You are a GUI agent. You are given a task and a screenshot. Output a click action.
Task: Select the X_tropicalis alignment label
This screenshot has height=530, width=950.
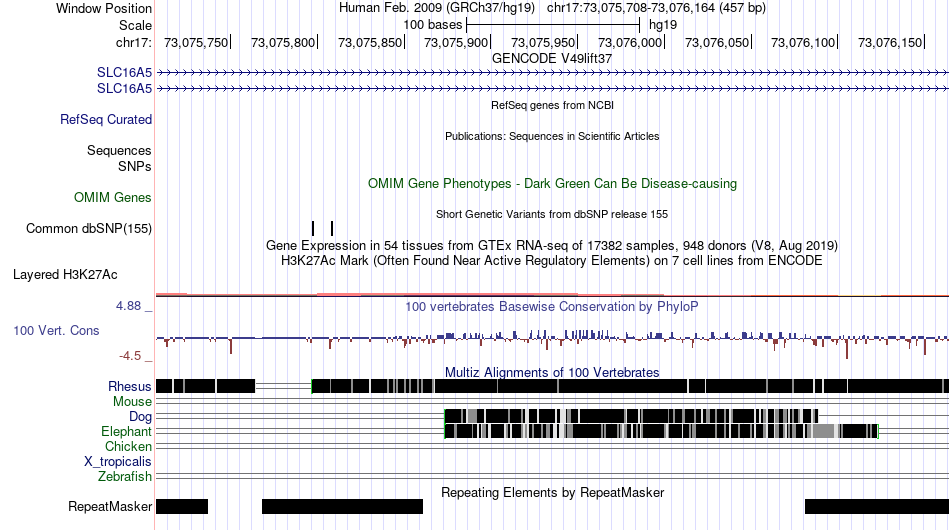[x=118, y=462]
